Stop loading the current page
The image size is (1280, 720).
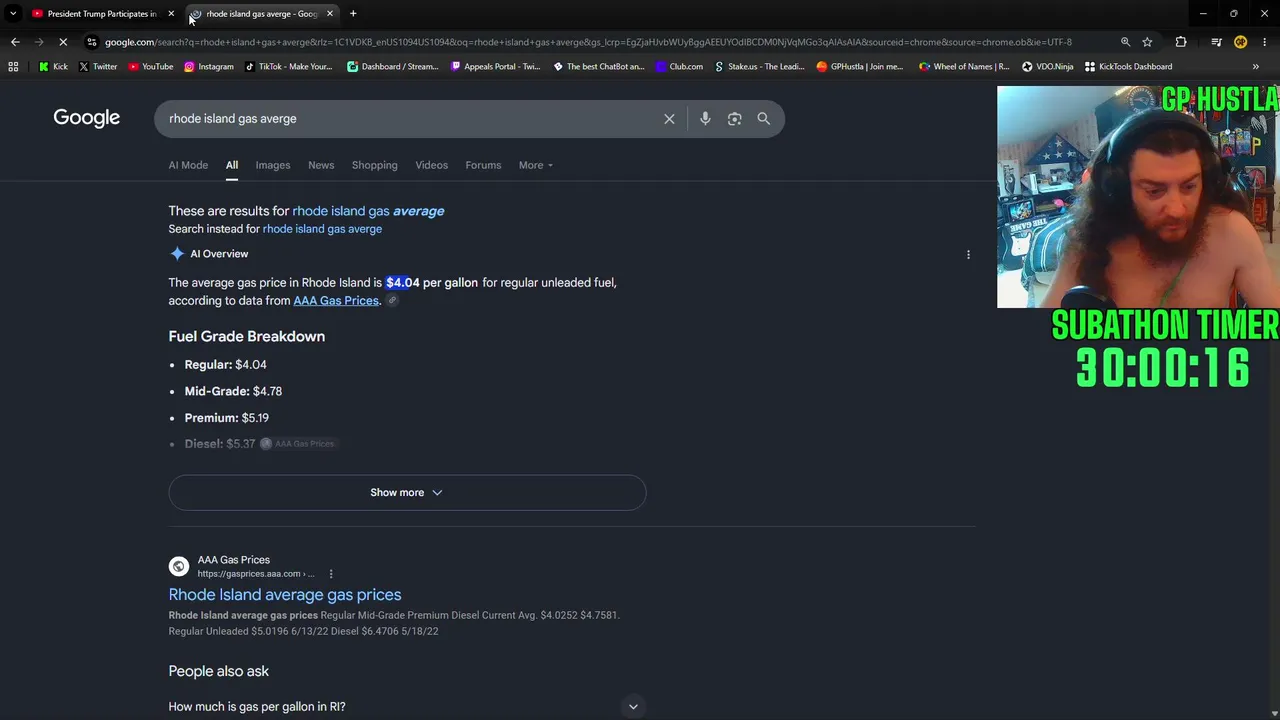click(63, 42)
